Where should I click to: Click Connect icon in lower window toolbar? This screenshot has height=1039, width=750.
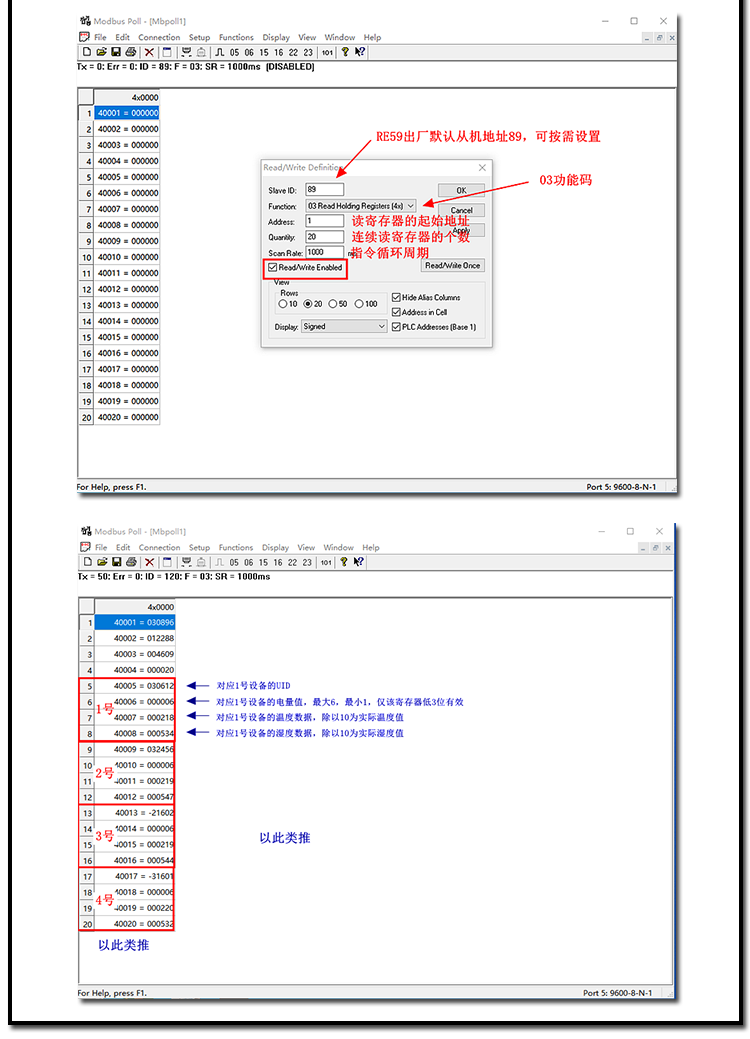(x=186, y=561)
